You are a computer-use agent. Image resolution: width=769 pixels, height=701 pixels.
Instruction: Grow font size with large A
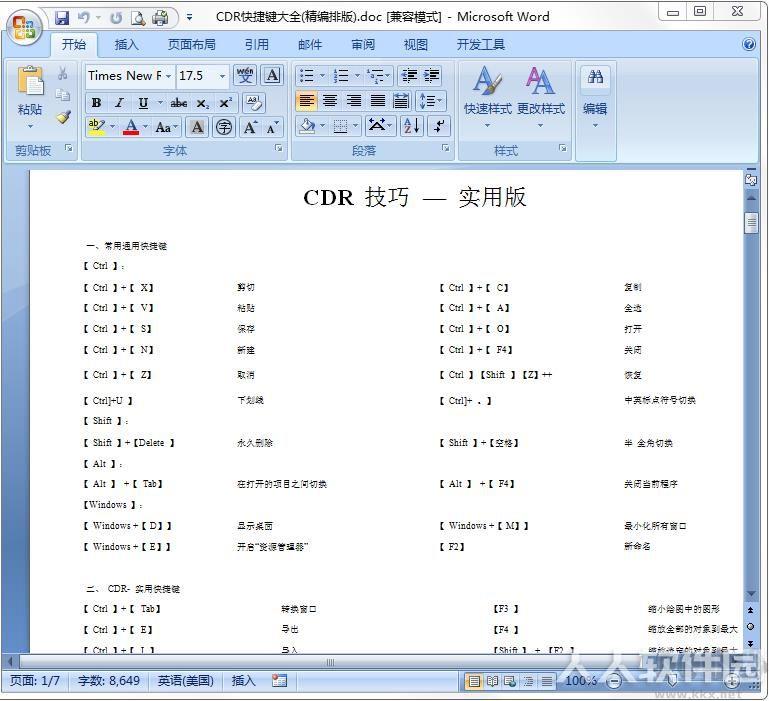point(250,128)
